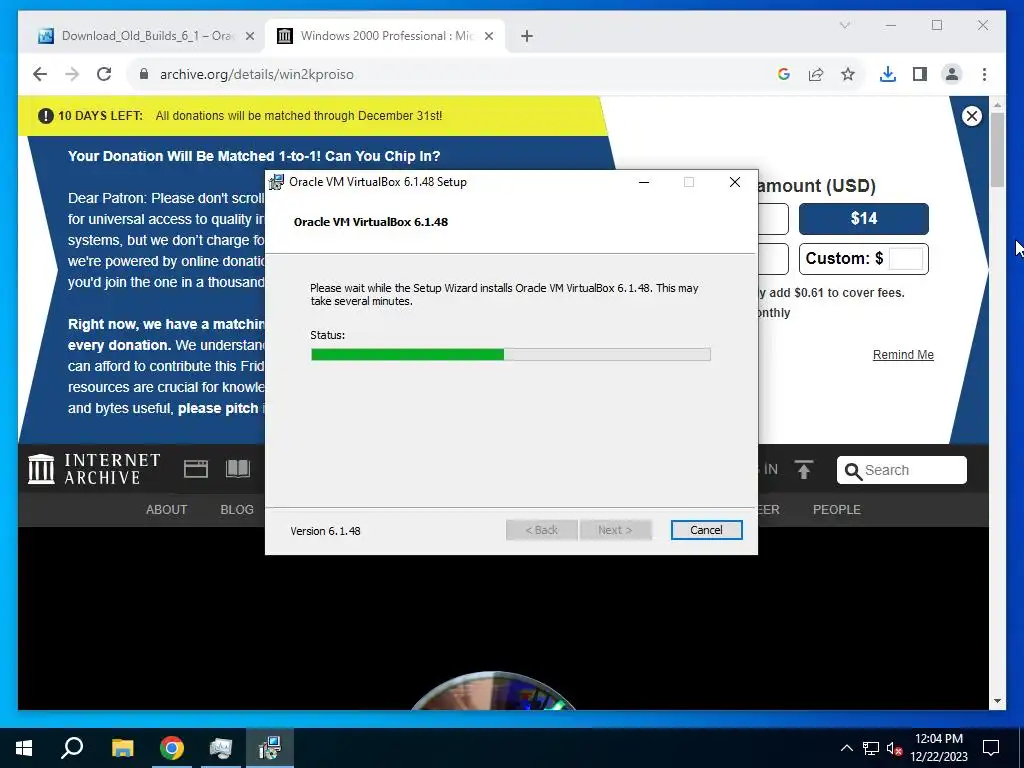Toggle Chrome side panel
The width and height of the screenshot is (1024, 768).
pos(920,74)
